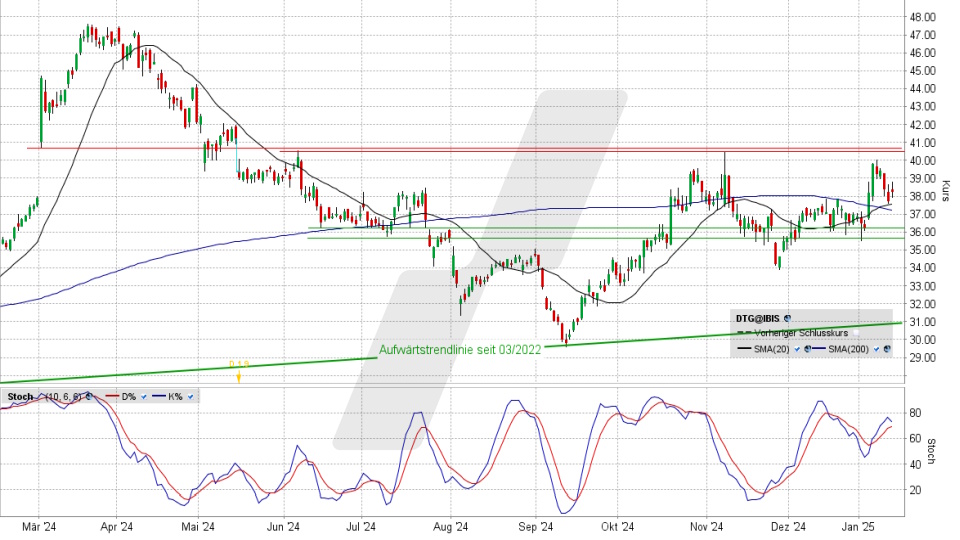960x540 pixels.
Task: Click the Nov '24 date label
Action: pos(707,527)
